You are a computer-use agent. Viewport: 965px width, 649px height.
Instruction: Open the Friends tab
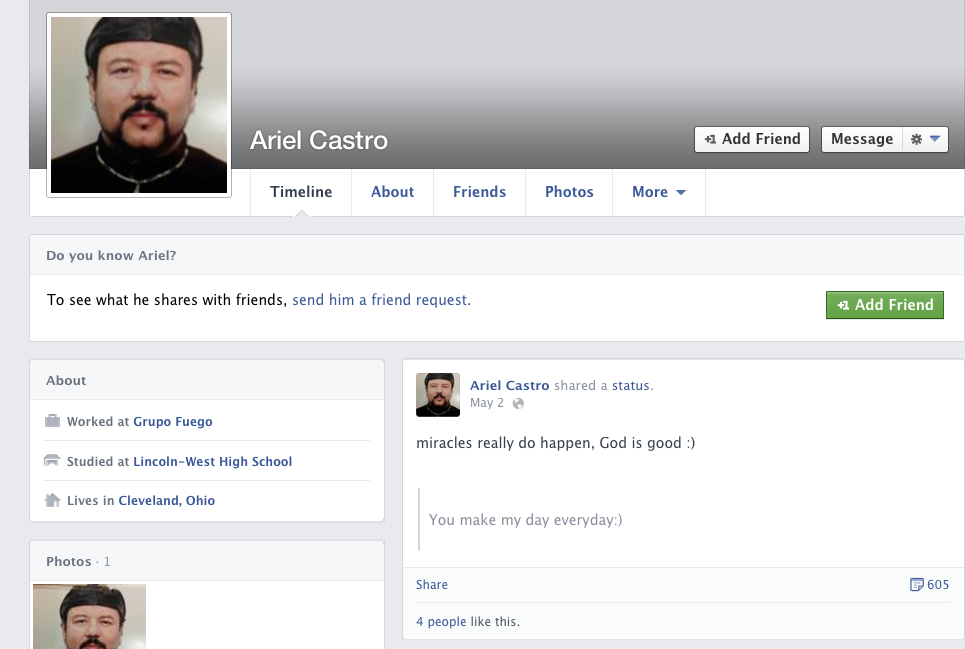click(479, 192)
